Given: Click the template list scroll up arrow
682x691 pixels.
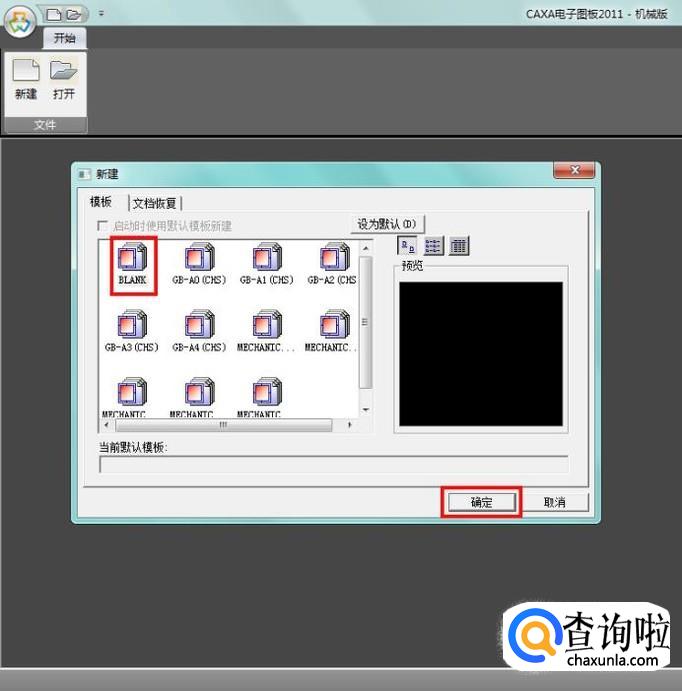Looking at the screenshot, I should click(x=366, y=249).
